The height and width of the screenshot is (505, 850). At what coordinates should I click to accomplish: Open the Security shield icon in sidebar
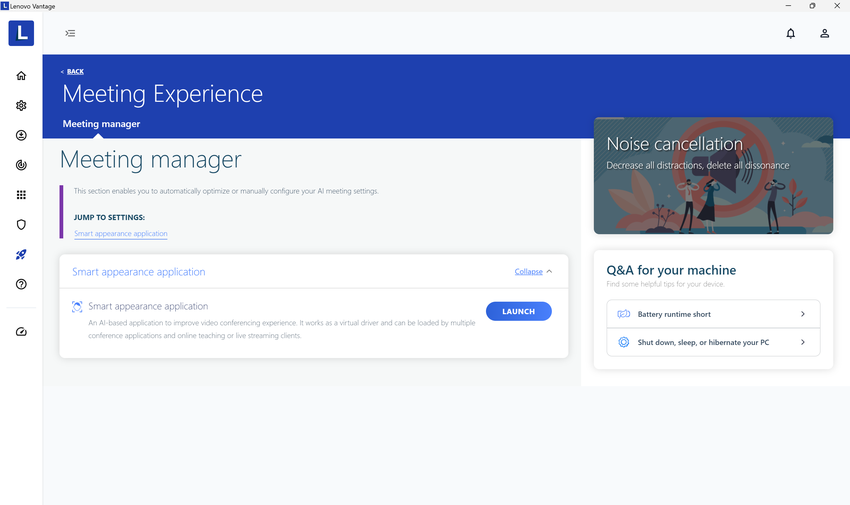tap(21, 225)
